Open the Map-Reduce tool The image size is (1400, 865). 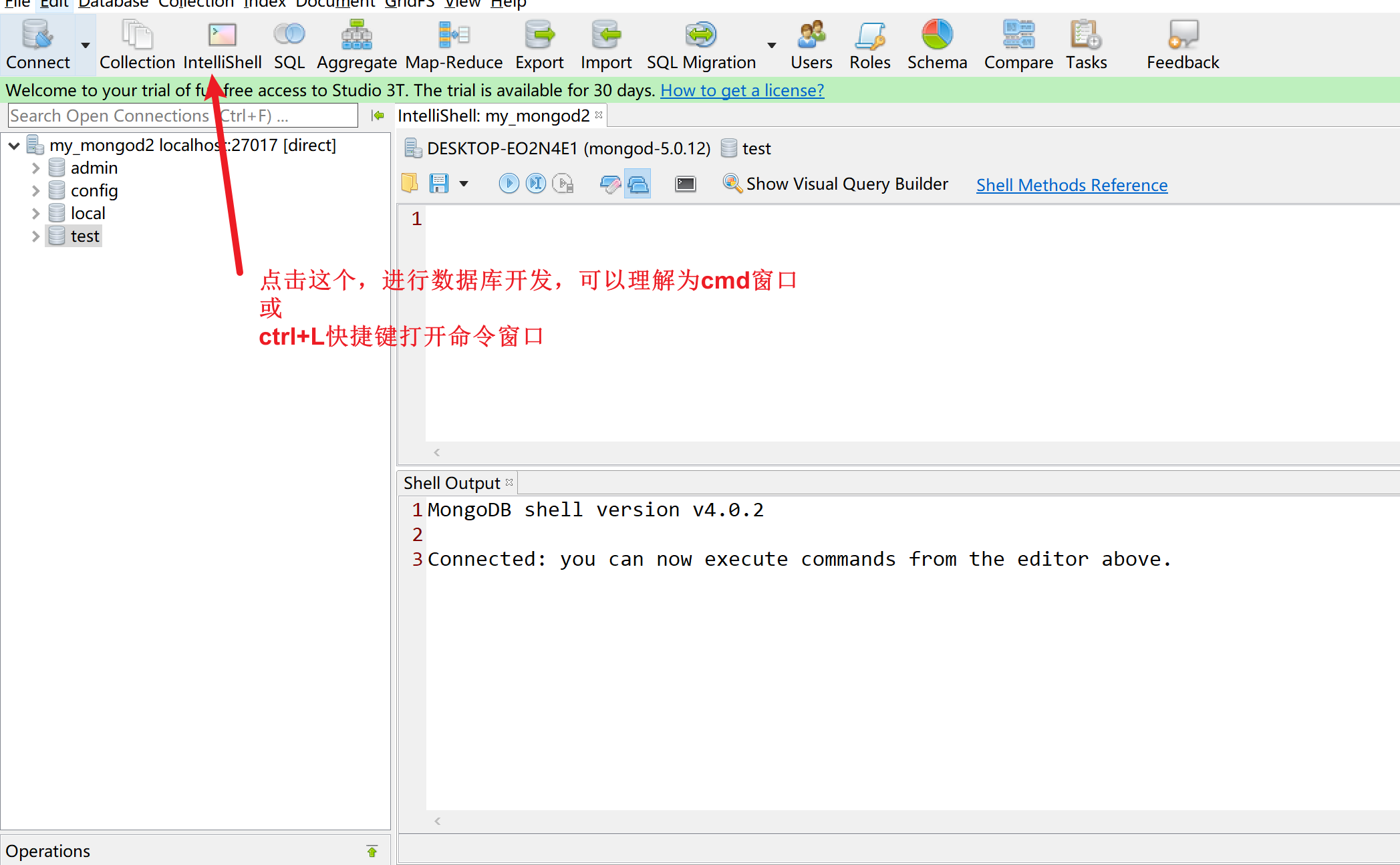454,43
